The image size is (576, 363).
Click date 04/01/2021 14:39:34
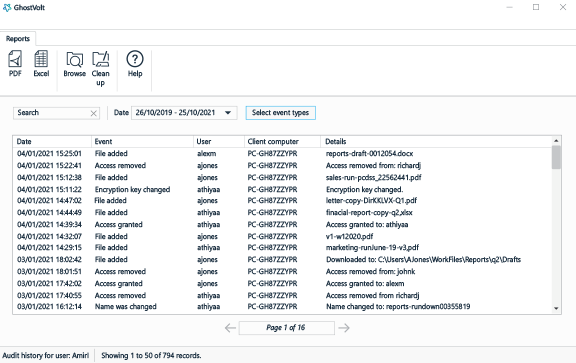49,224
